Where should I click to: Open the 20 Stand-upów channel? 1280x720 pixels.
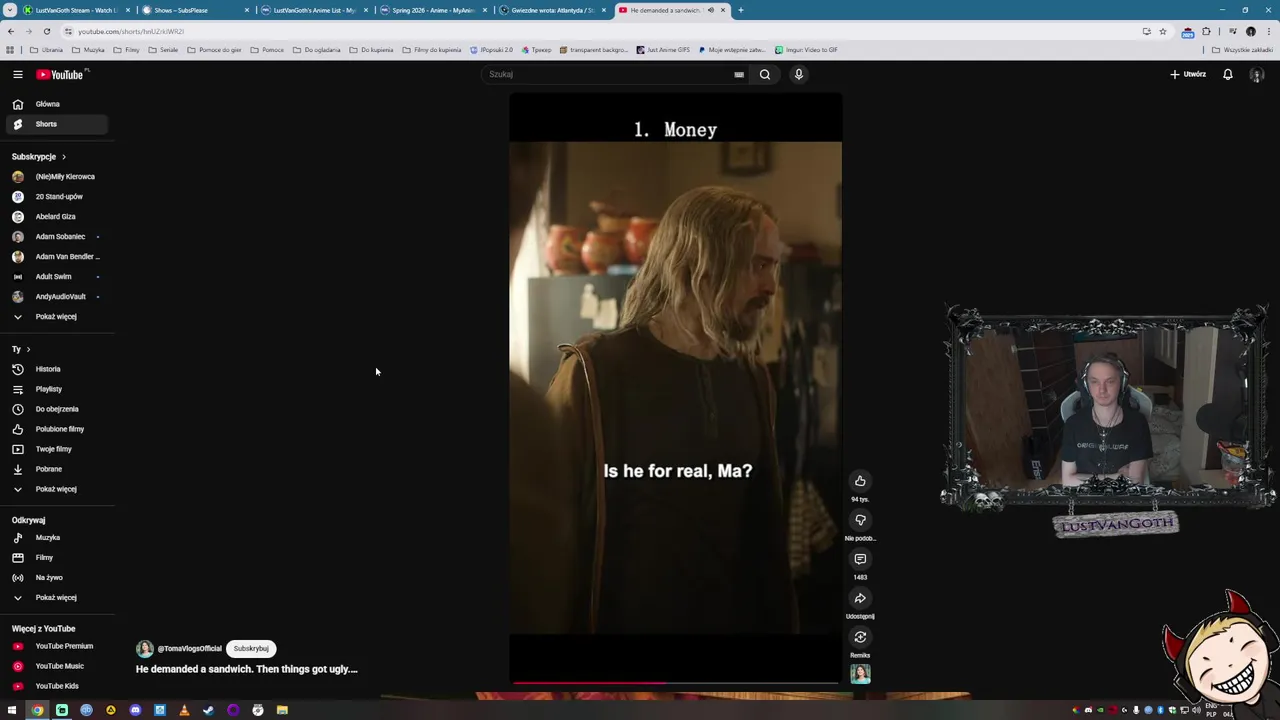point(57,197)
